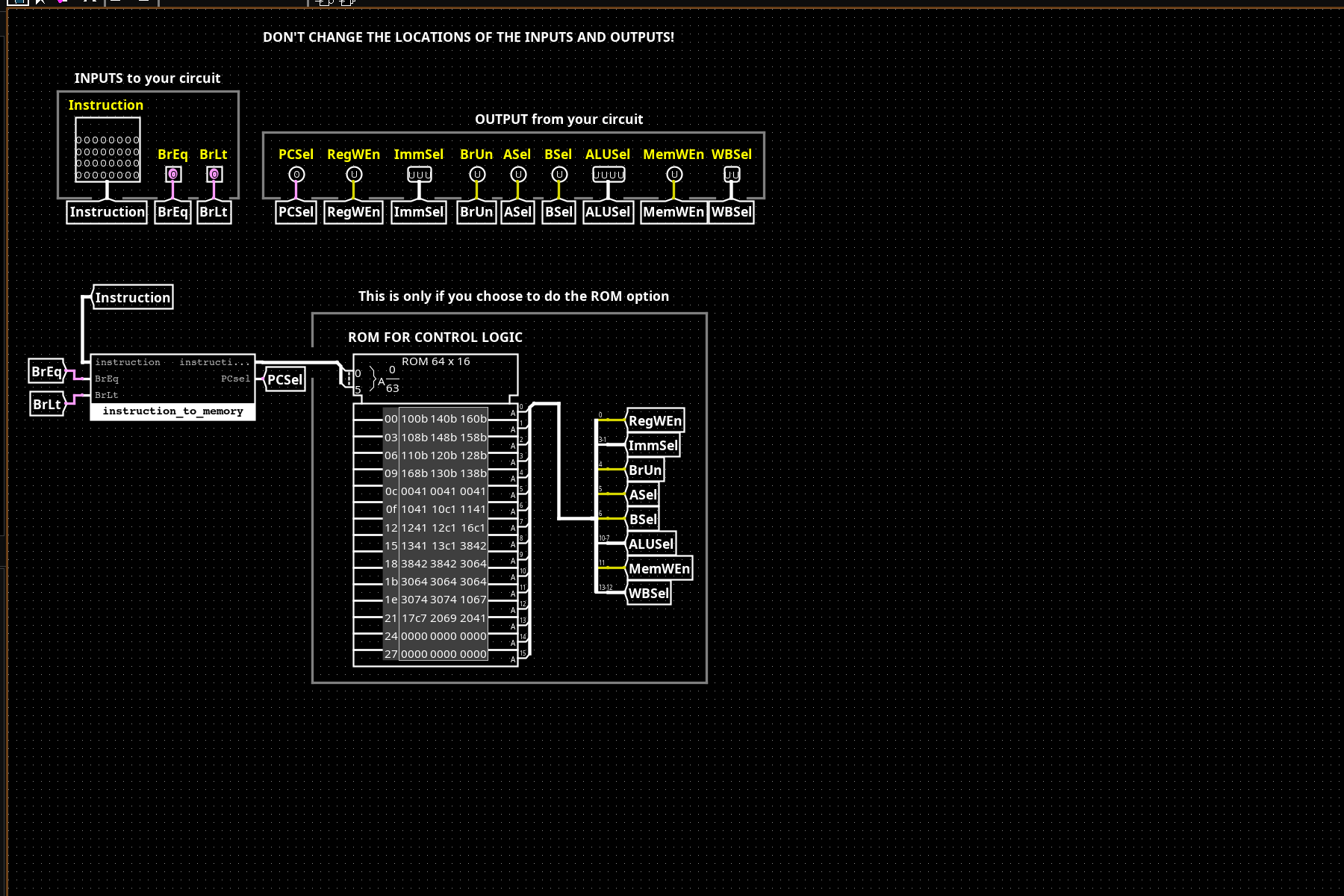Image resolution: width=1344 pixels, height=896 pixels.
Task: Select the RegWEn round output pin
Action: coord(354,174)
